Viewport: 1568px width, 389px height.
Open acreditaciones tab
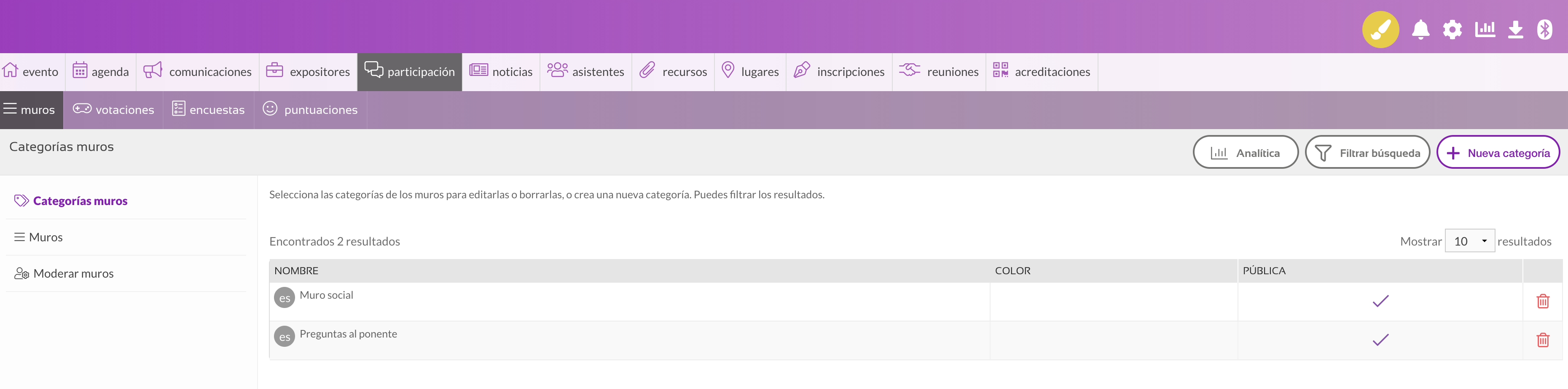1042,72
